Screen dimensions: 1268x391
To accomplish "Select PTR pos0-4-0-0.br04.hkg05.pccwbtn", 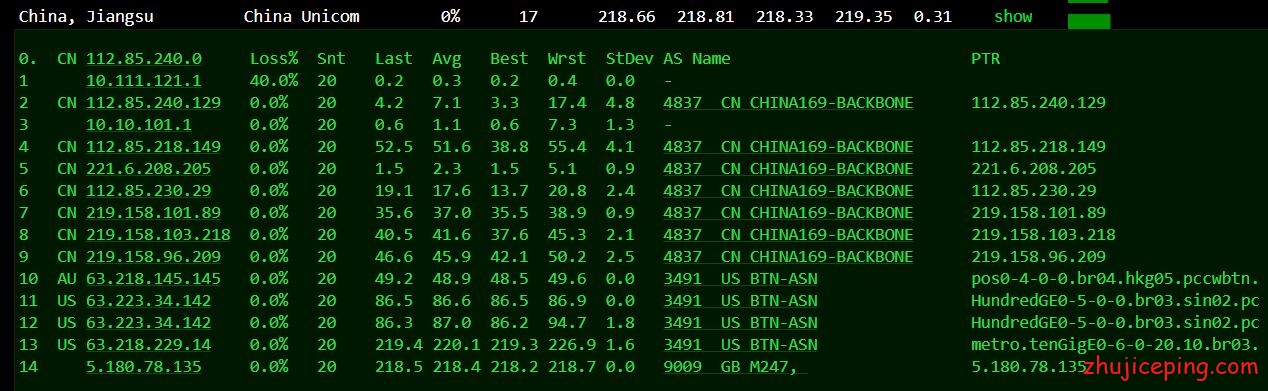I will tap(1115, 278).
